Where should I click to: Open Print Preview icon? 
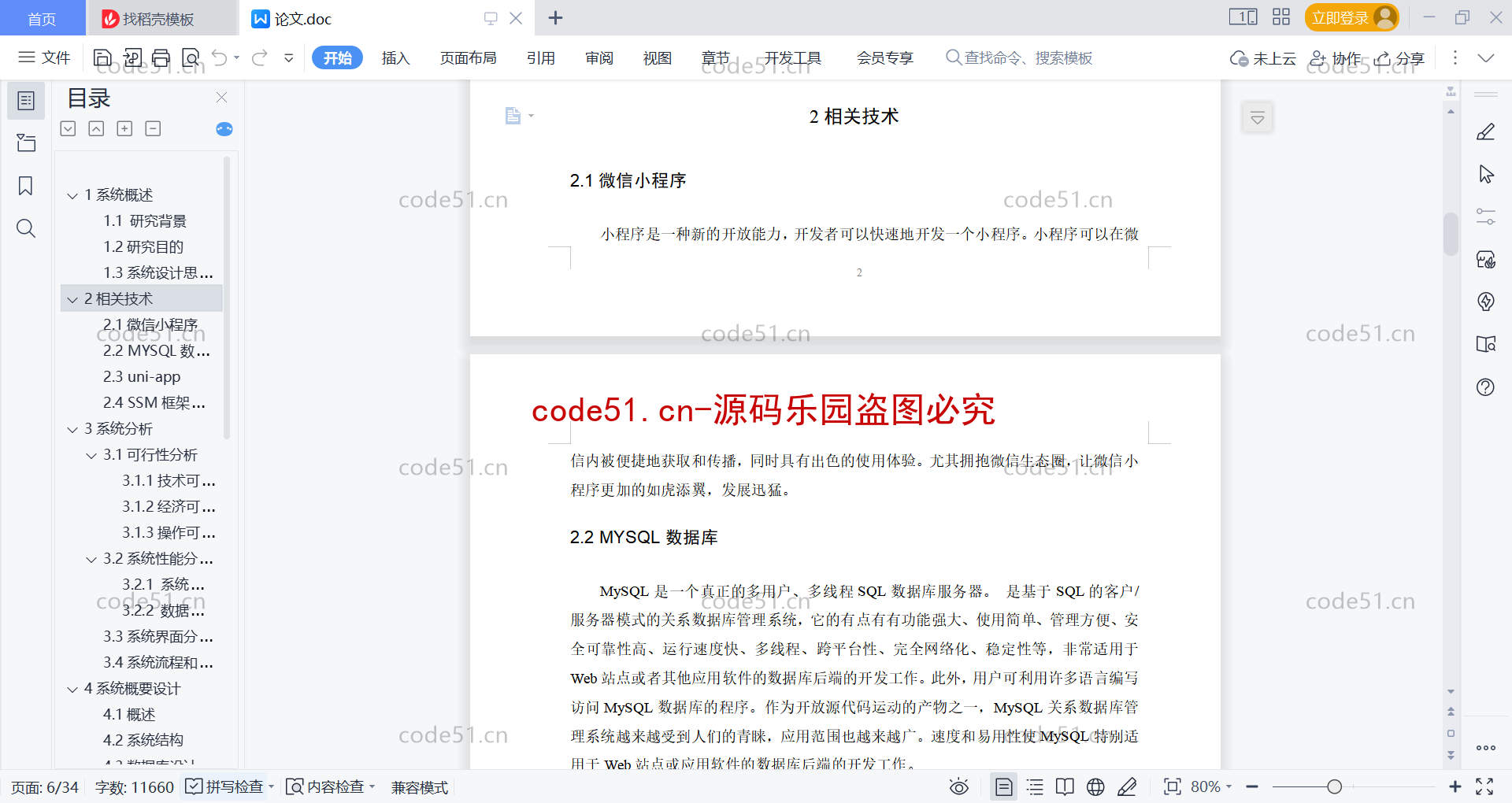[x=191, y=57]
